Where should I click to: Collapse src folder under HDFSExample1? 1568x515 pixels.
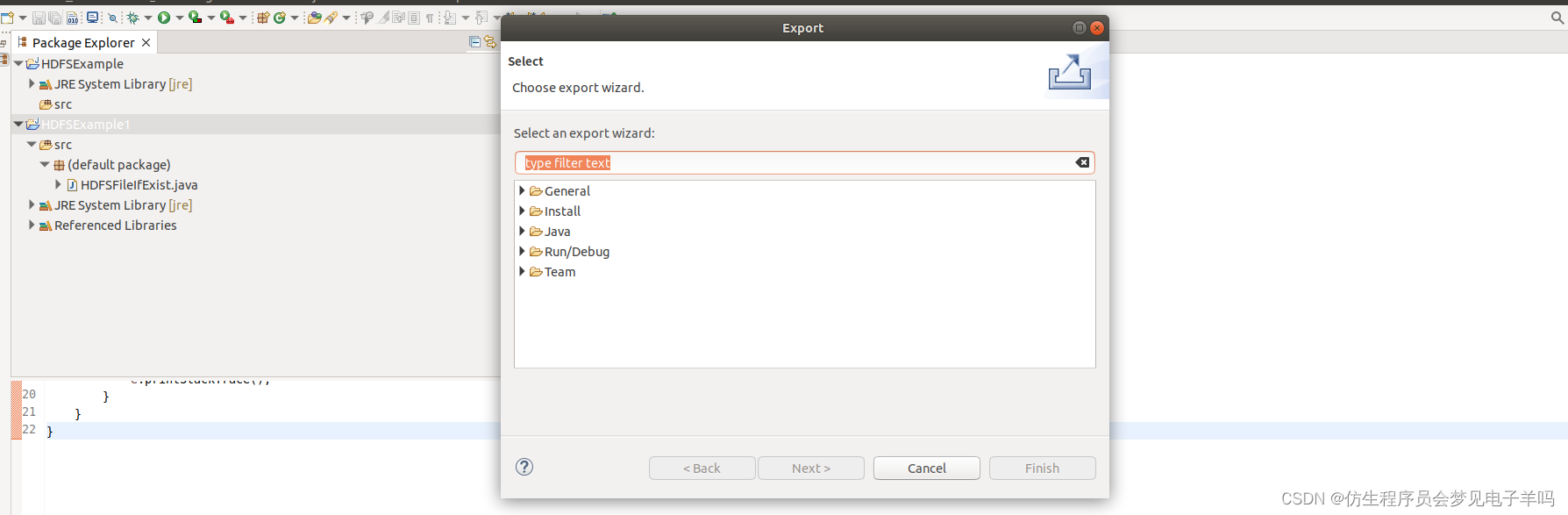(x=32, y=144)
